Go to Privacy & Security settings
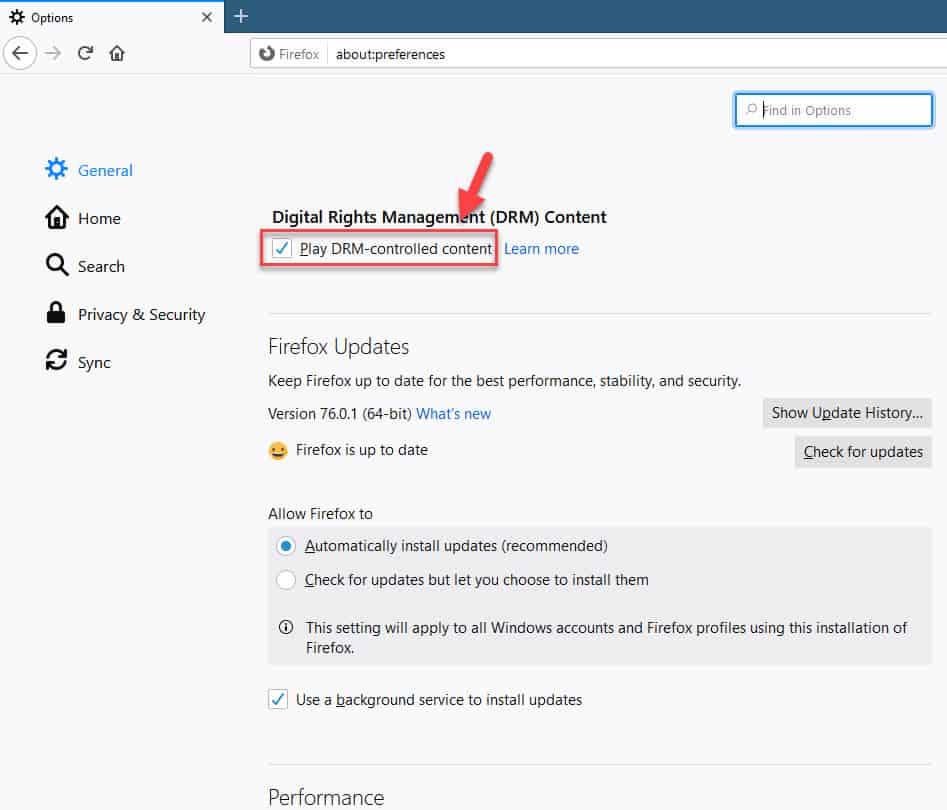This screenshot has height=810, width=947. coord(126,314)
